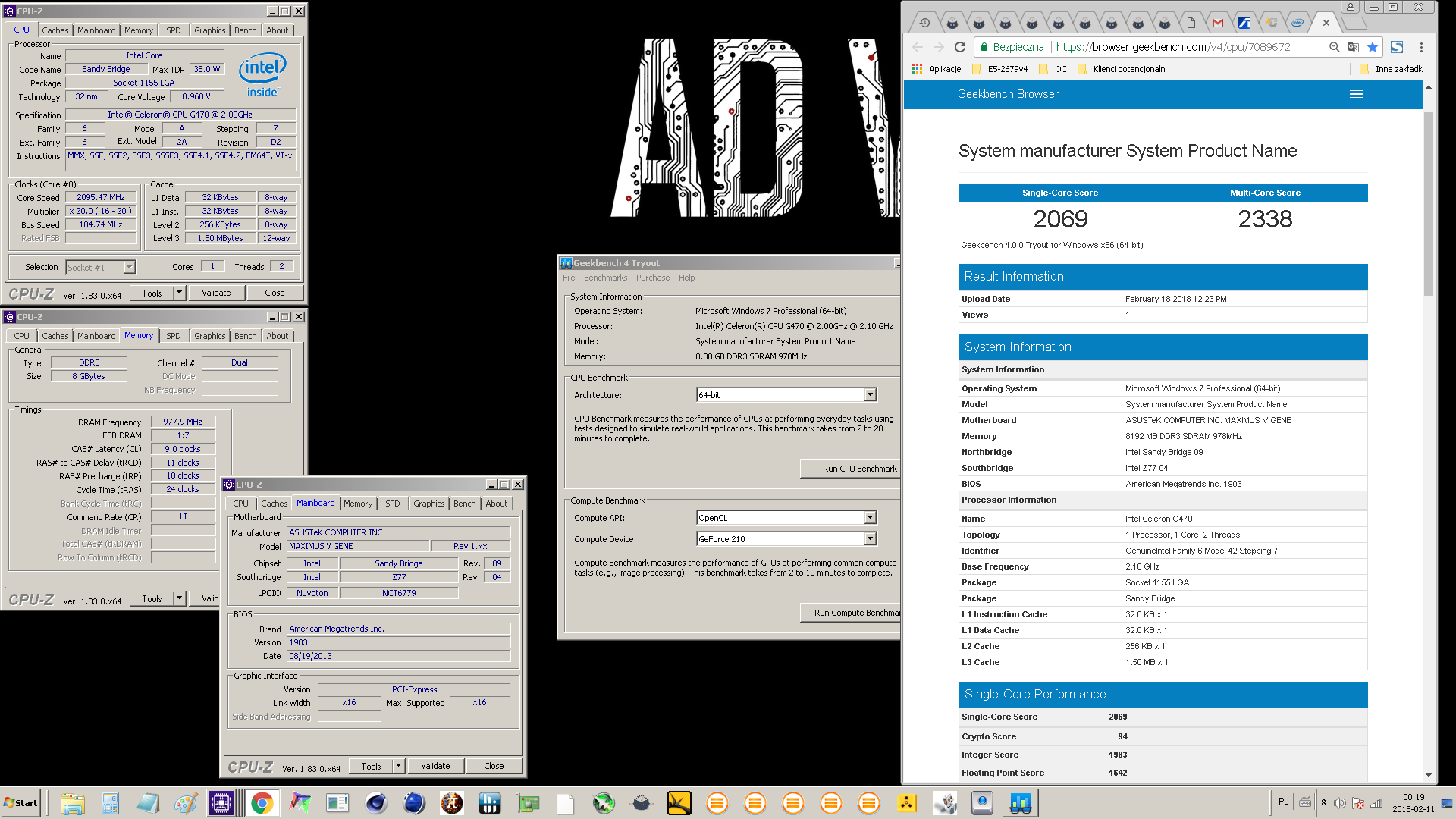Open Bench tab in top CPU-Z window
Screen dimensions: 1456x819
[245, 30]
